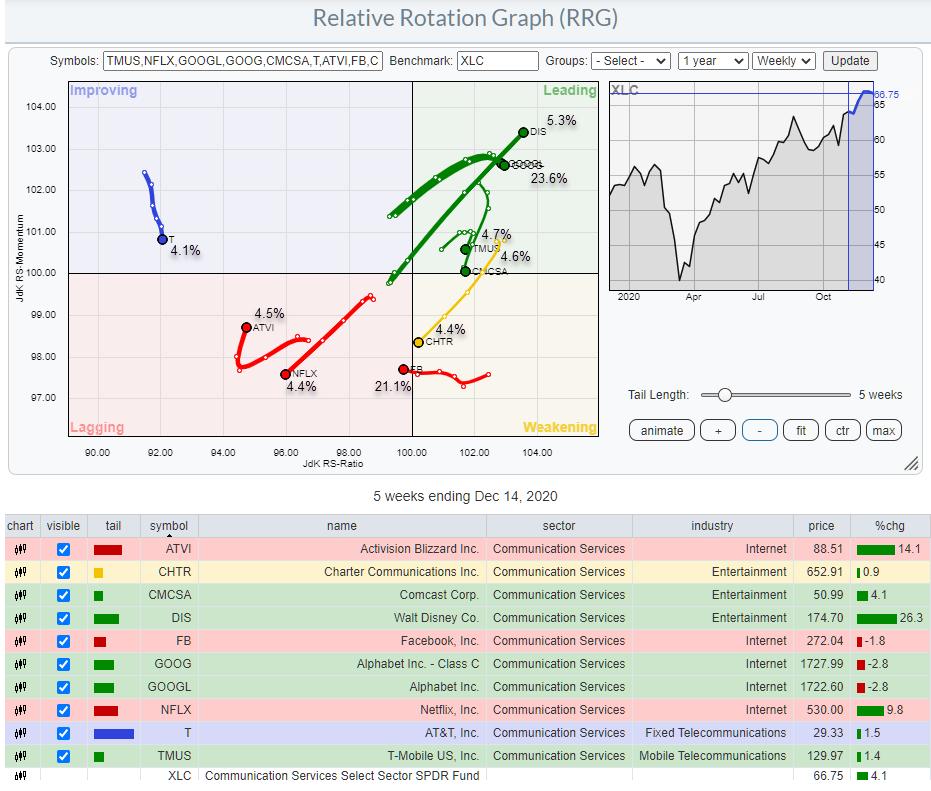
Task: Start the animate button
Action: coord(662,430)
